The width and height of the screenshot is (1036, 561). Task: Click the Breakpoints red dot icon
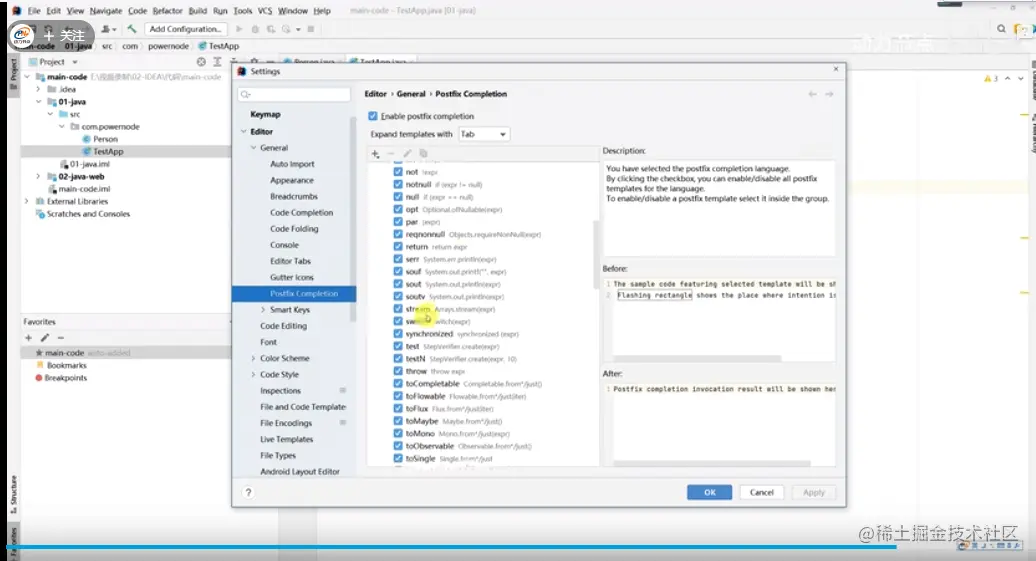39,378
